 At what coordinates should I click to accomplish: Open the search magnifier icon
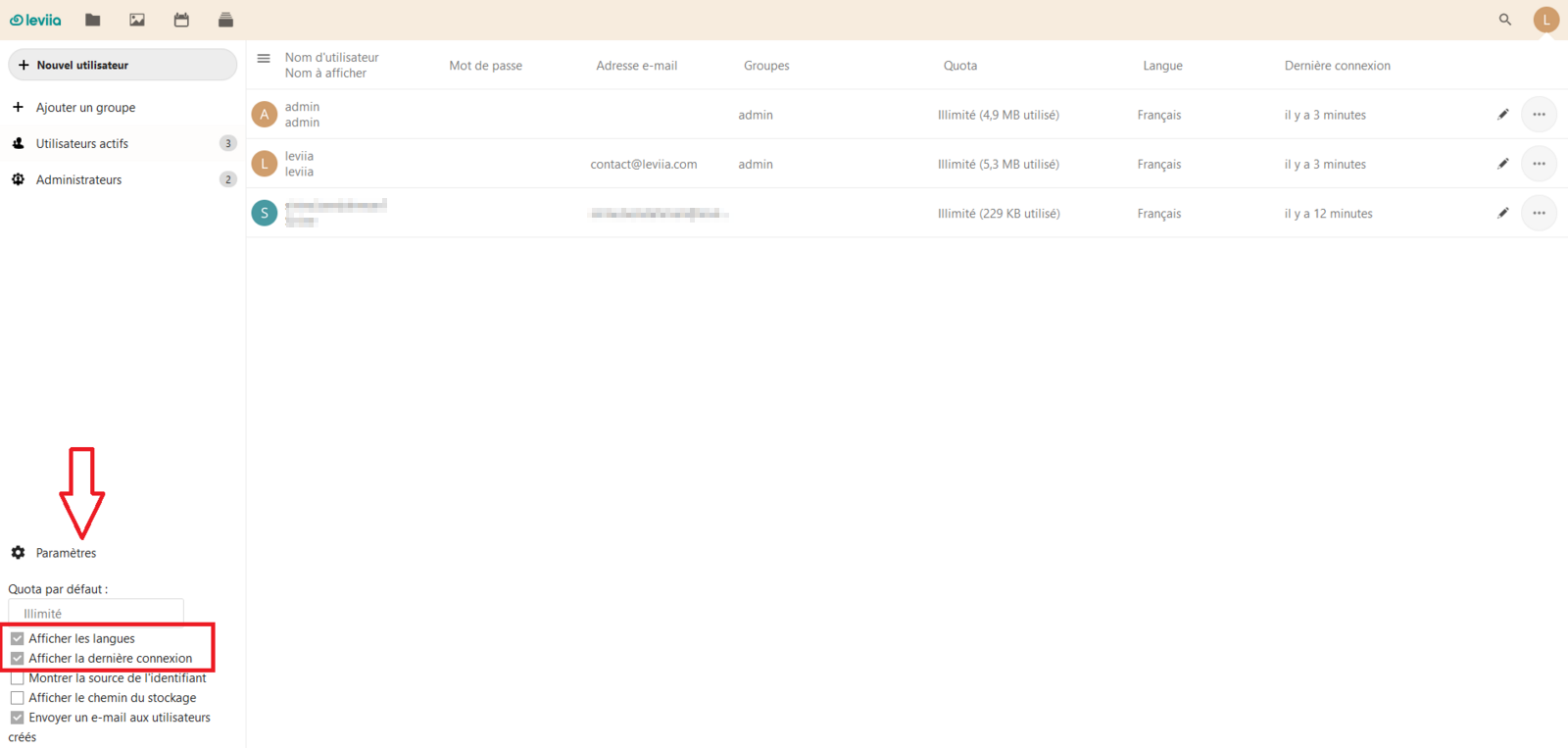[1505, 20]
